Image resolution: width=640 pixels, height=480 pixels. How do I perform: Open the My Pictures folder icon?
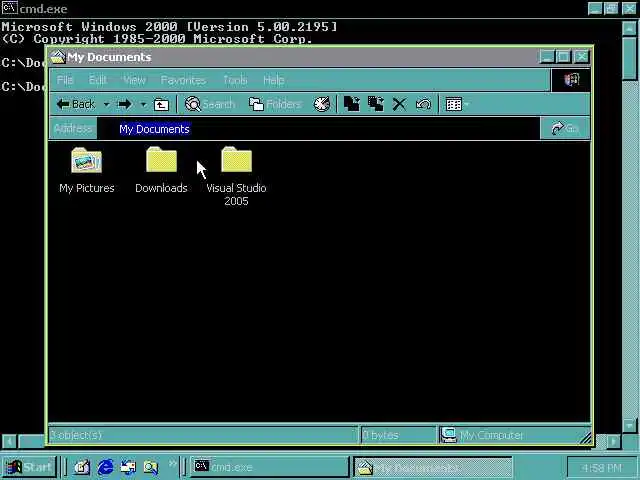click(87, 161)
